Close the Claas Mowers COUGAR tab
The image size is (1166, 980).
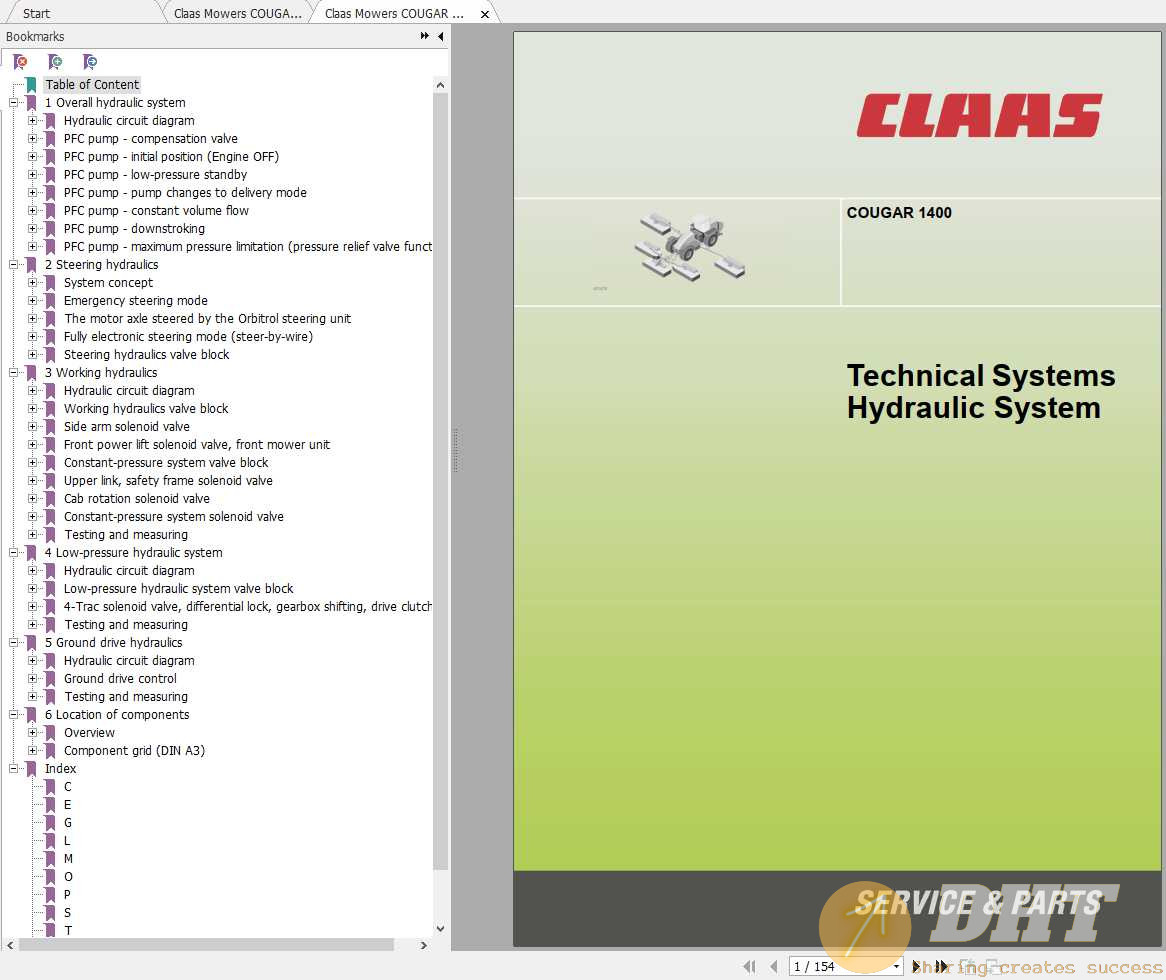coord(485,14)
